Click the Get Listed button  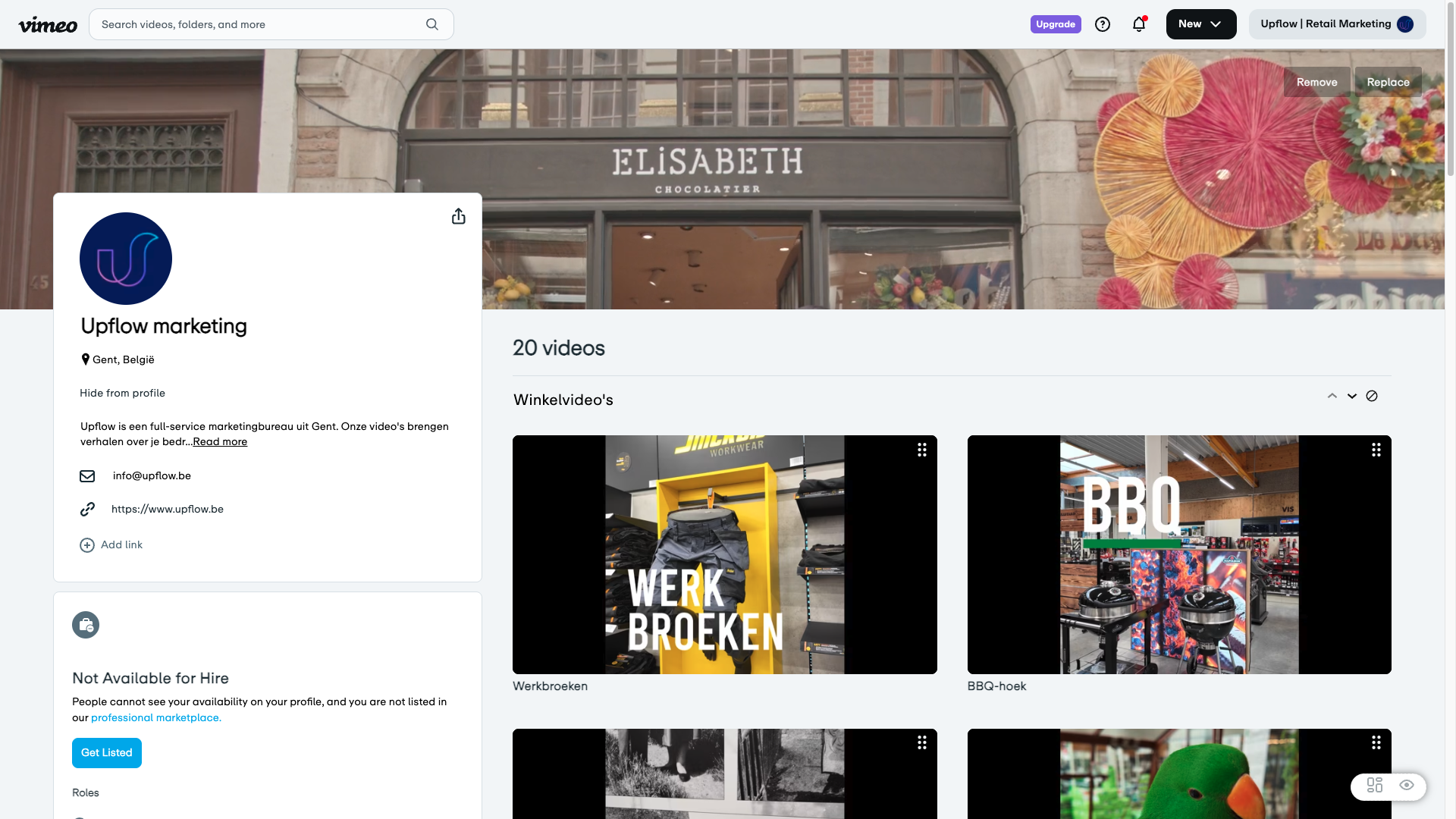(107, 753)
